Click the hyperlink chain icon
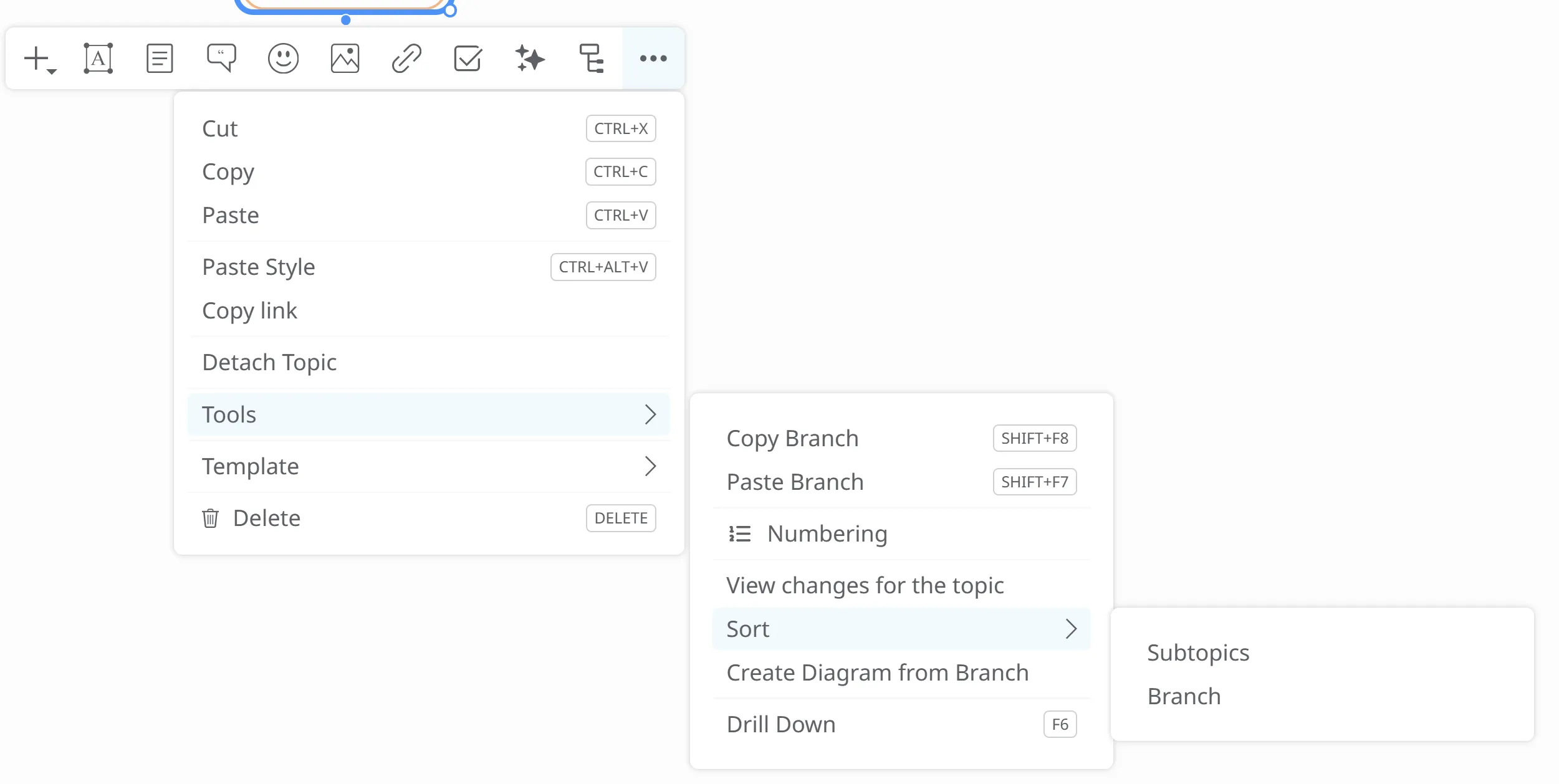 coord(406,59)
